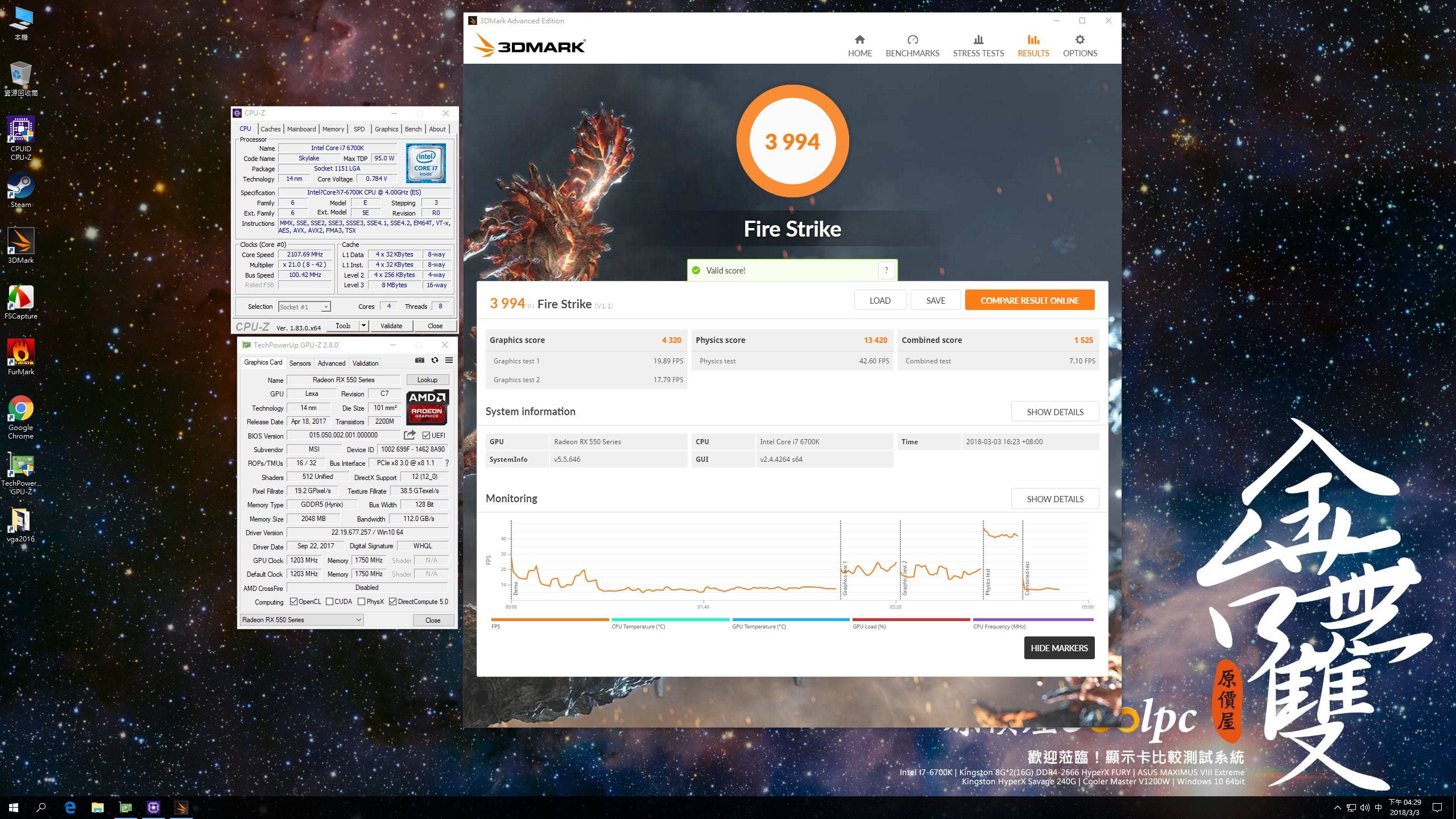Open the Radeon RX 550 Series GPU selector dropdown
Screen dimensions: 1456x819
[x=301, y=620]
